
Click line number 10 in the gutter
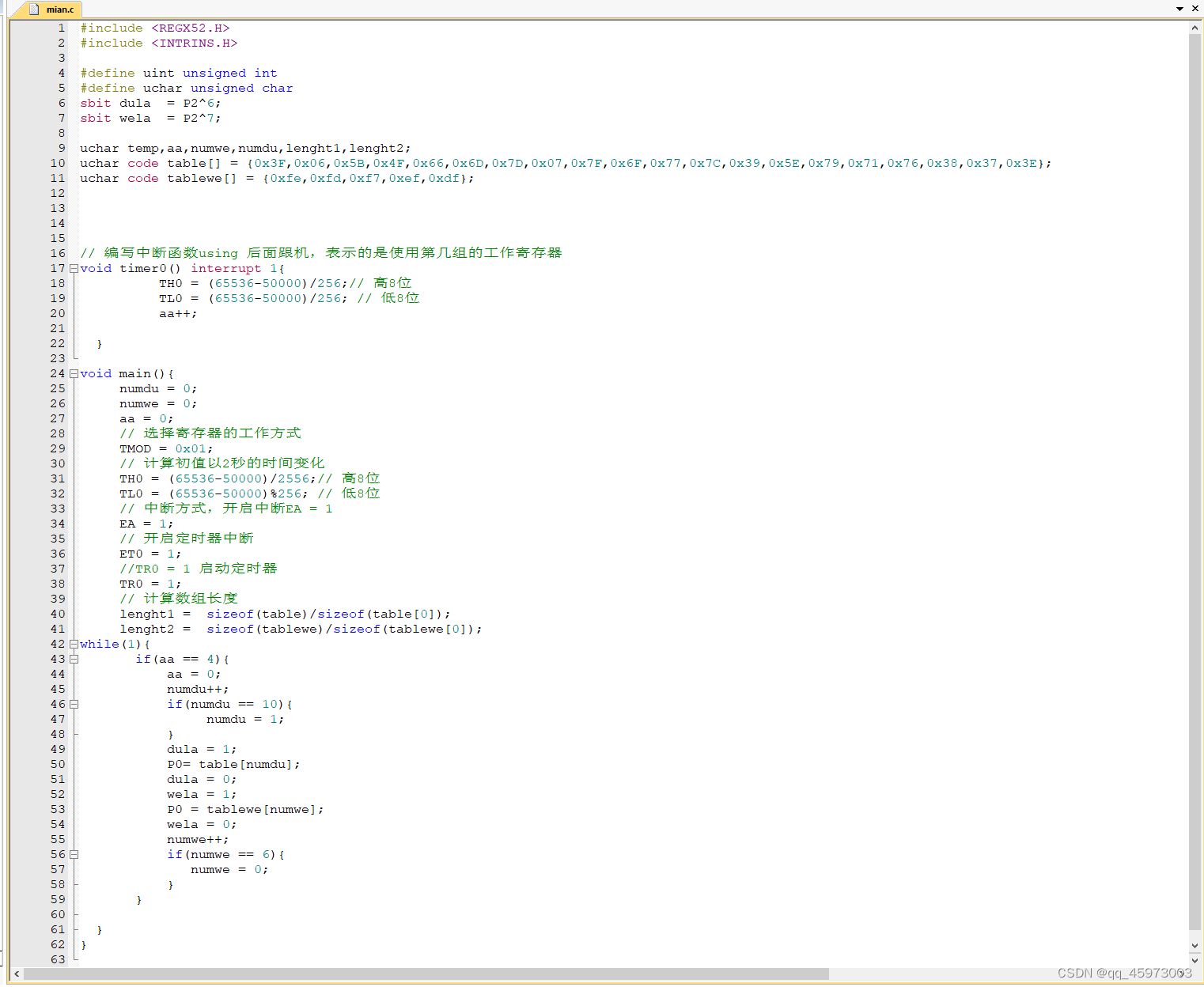coord(58,163)
